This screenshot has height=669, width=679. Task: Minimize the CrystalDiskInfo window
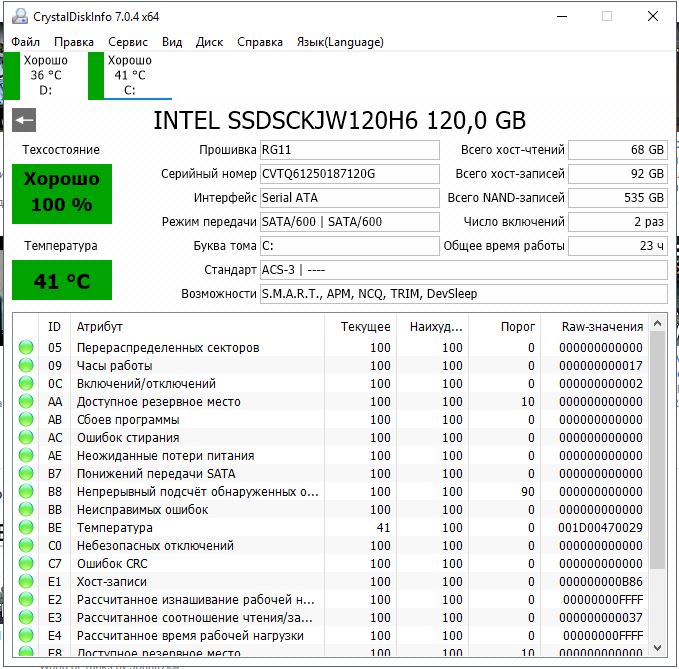pyautogui.click(x=562, y=16)
